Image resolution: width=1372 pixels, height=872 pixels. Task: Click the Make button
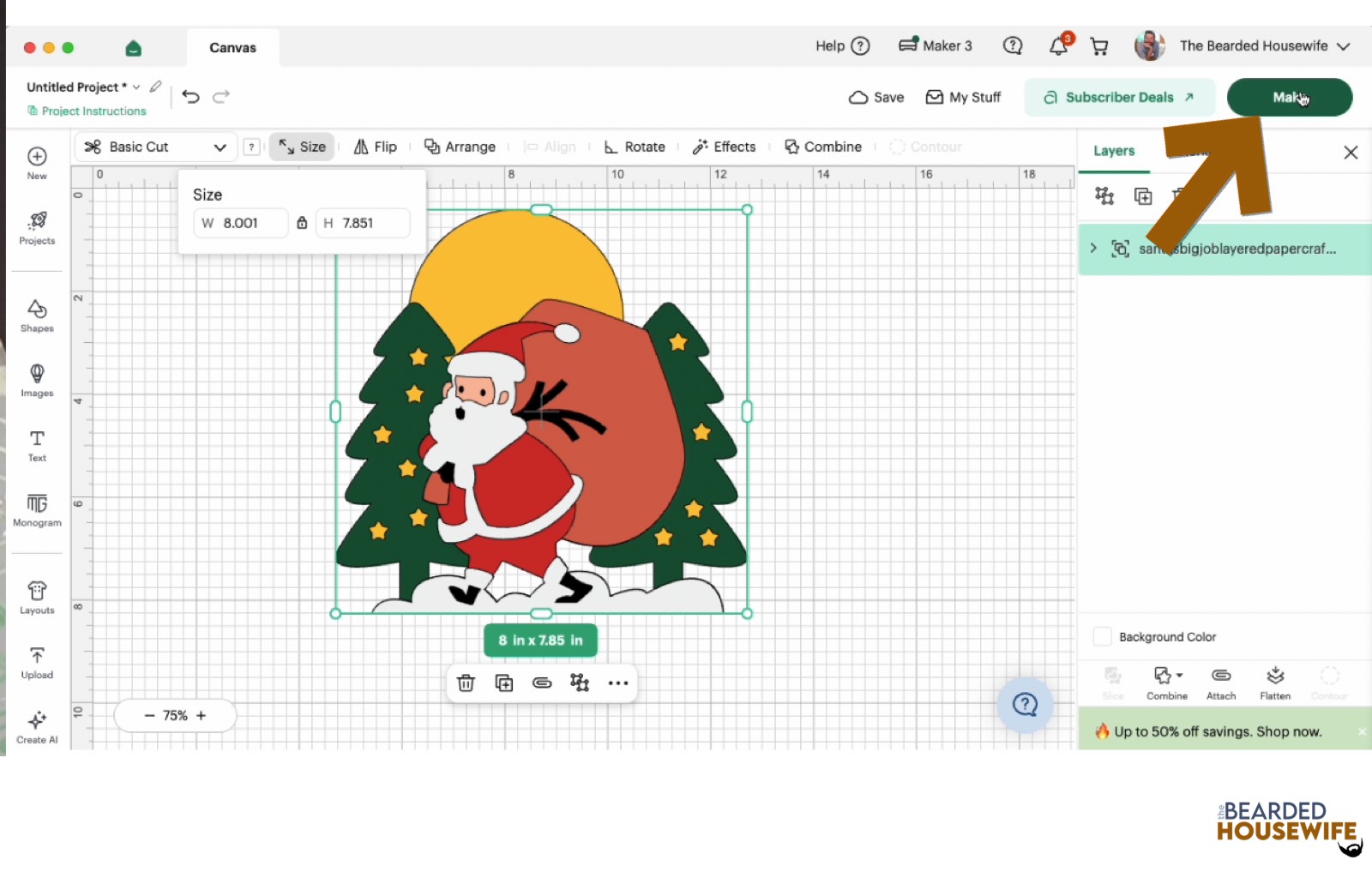coord(1290,97)
